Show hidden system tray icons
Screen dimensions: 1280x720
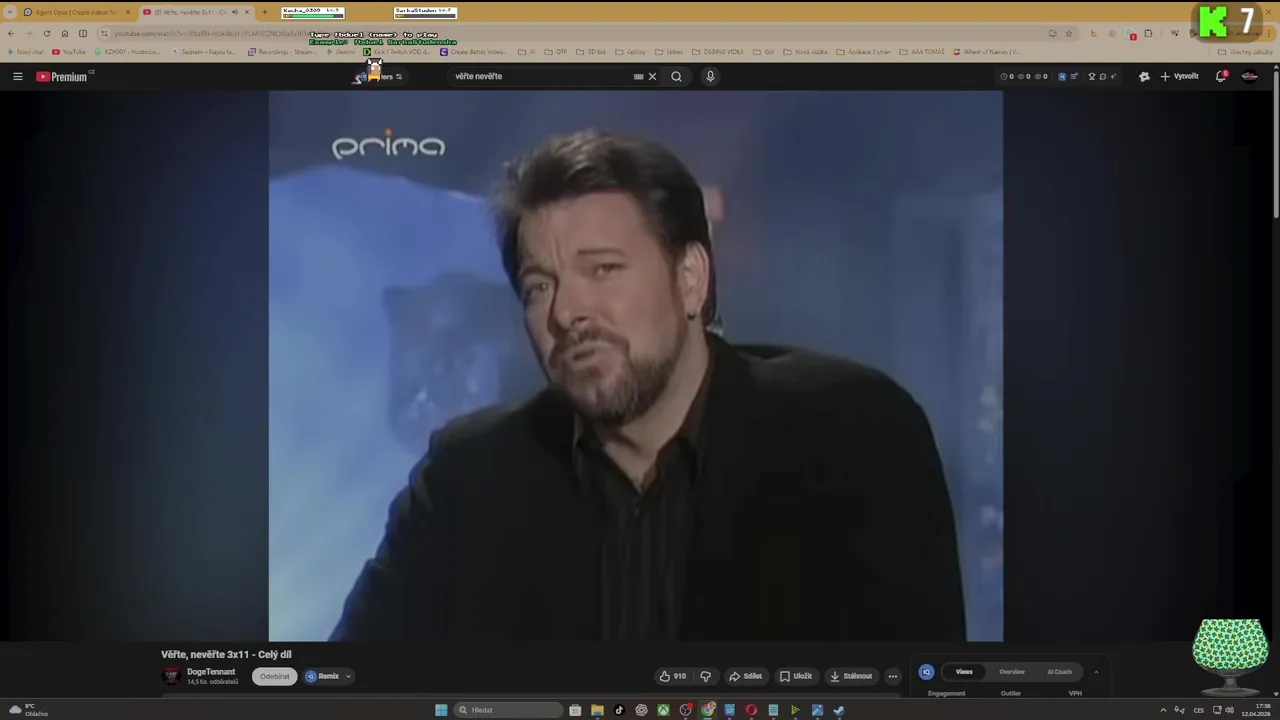[1163, 710]
